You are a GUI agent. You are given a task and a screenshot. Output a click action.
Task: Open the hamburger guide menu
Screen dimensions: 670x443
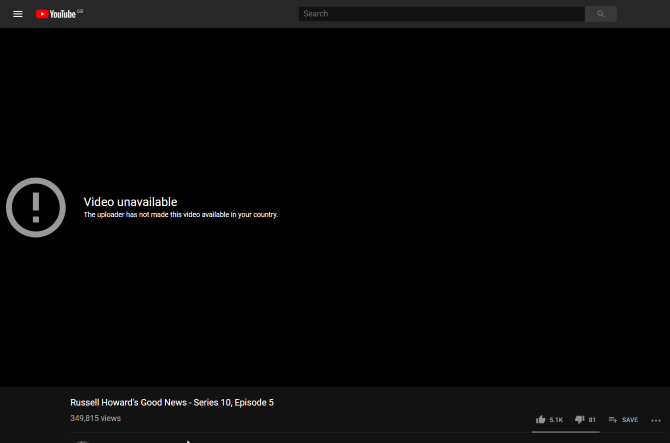pyautogui.click(x=17, y=14)
